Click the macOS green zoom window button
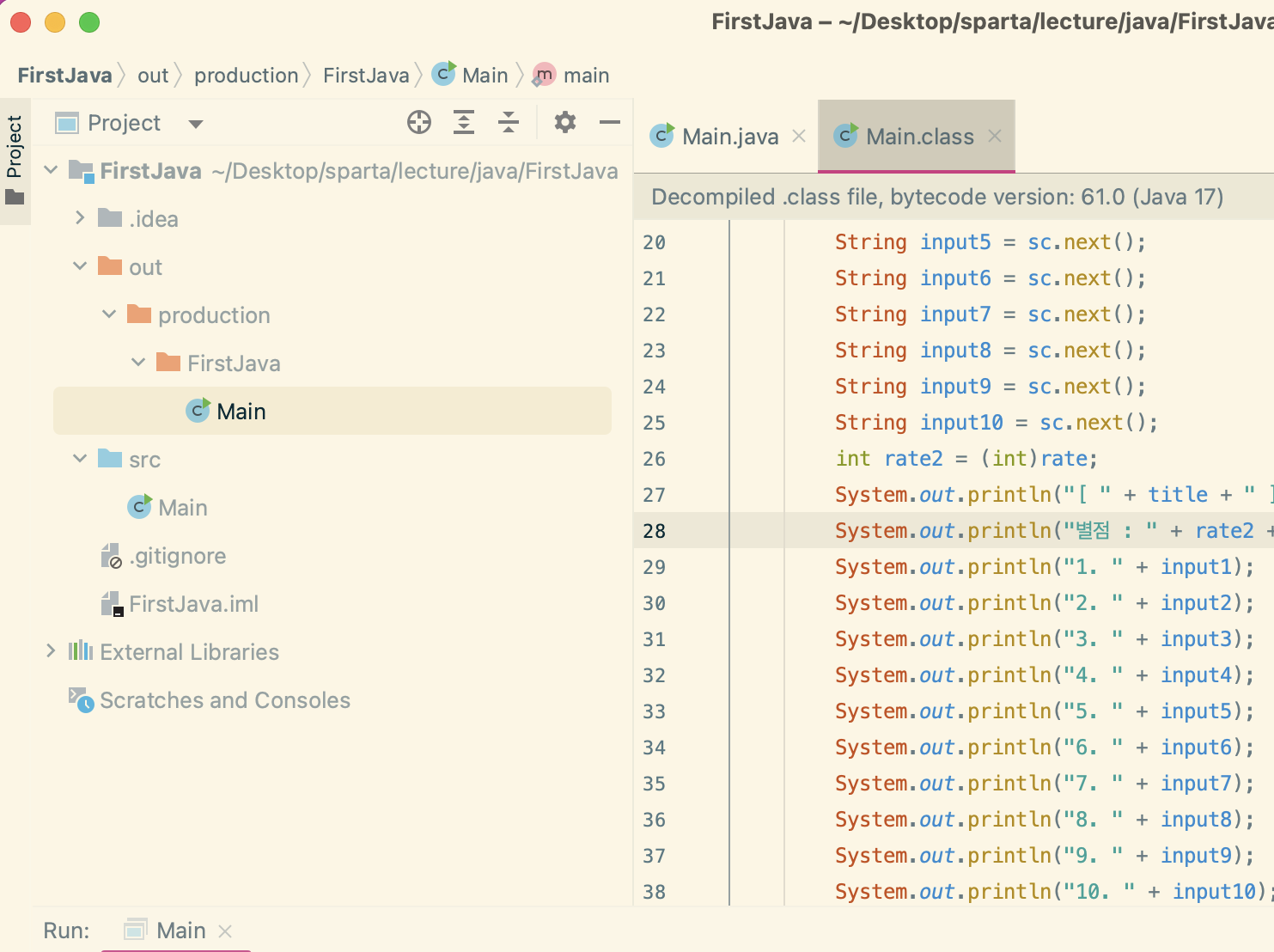Screen dimensions: 1274x952 [x=89, y=22]
